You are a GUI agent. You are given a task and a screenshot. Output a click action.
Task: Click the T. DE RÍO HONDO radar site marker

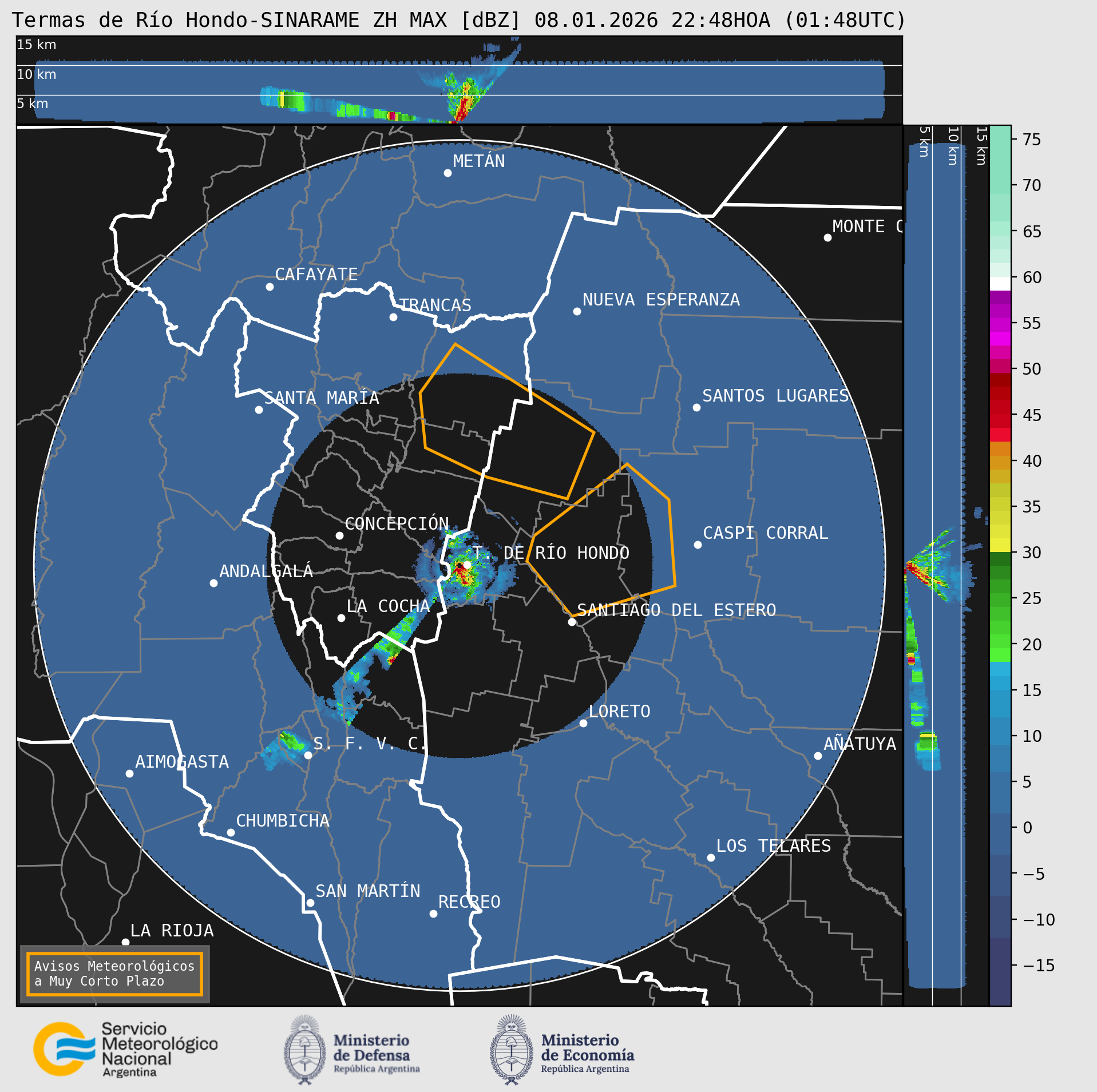467,565
